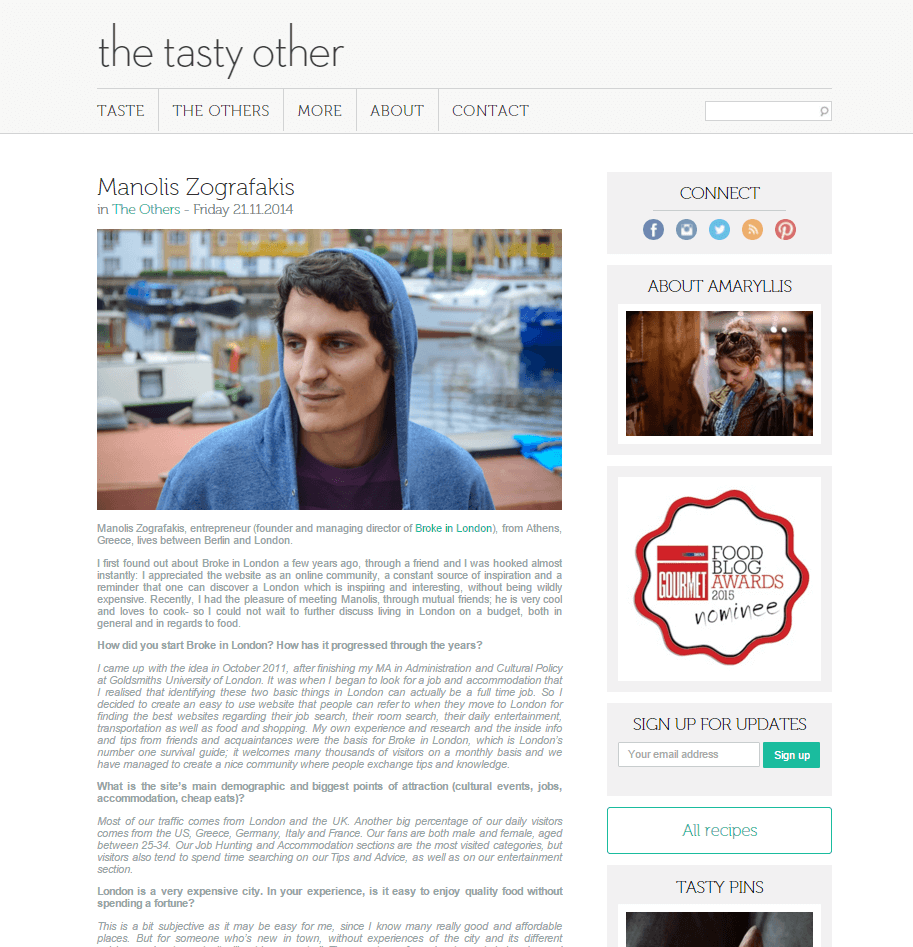Open the TASTE menu
This screenshot has width=913, height=947.
(121, 111)
